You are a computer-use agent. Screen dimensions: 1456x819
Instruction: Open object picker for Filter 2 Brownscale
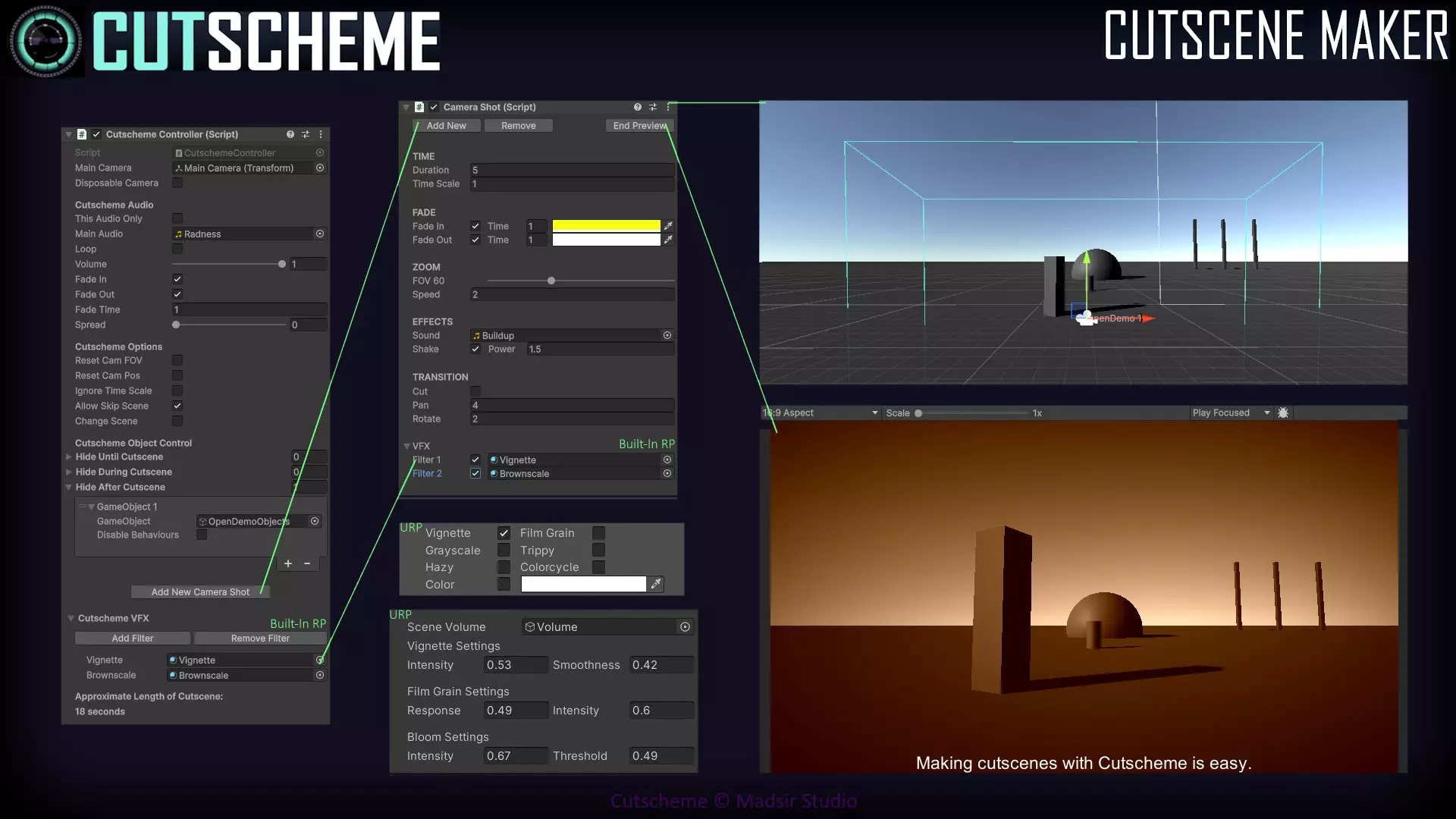point(667,473)
